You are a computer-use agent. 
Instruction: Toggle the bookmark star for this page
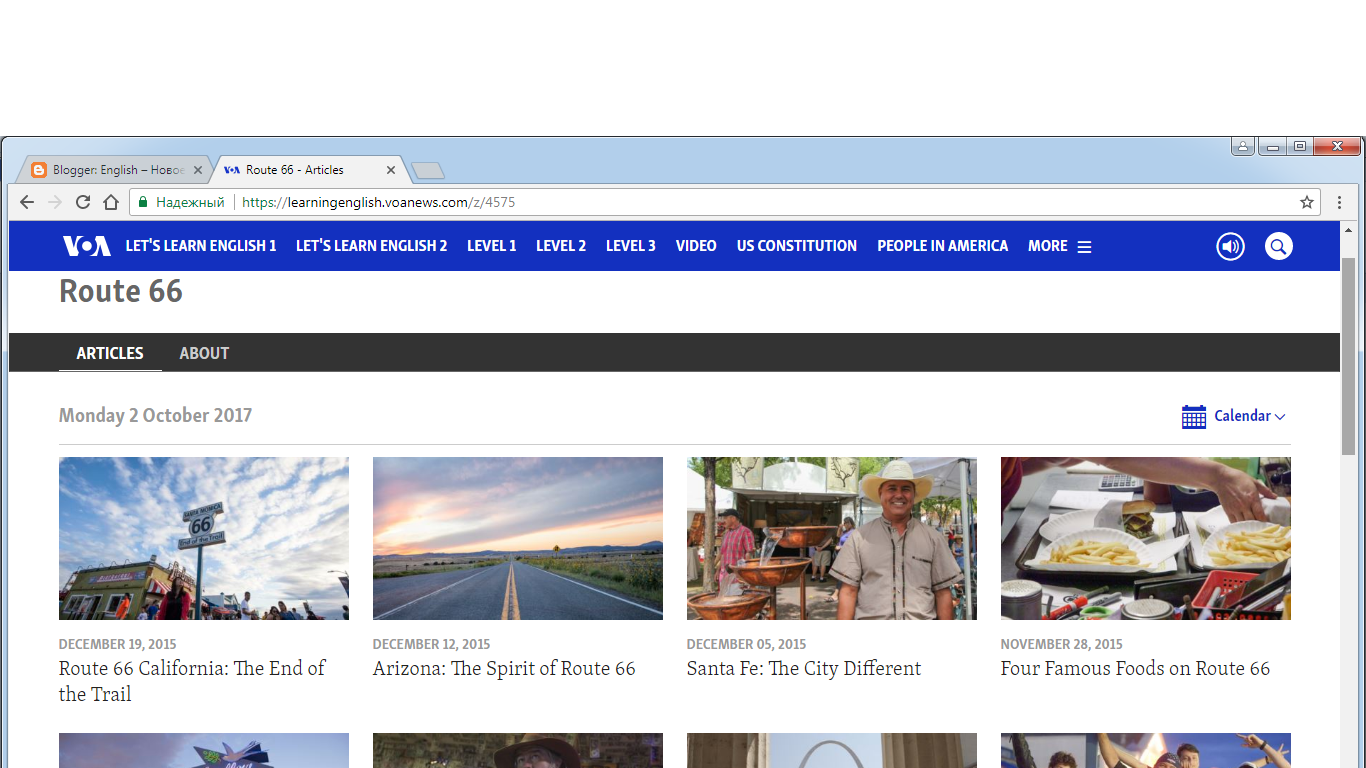1307,201
